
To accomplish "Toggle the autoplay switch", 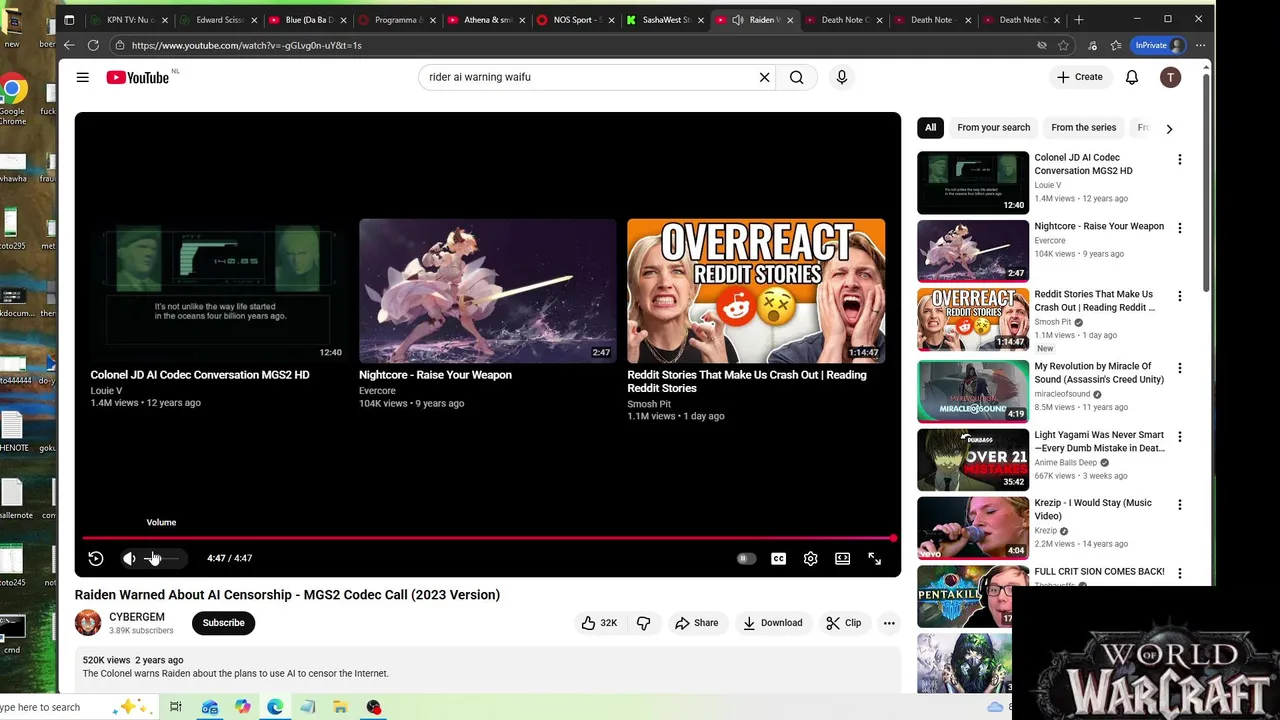I will pos(746,559).
